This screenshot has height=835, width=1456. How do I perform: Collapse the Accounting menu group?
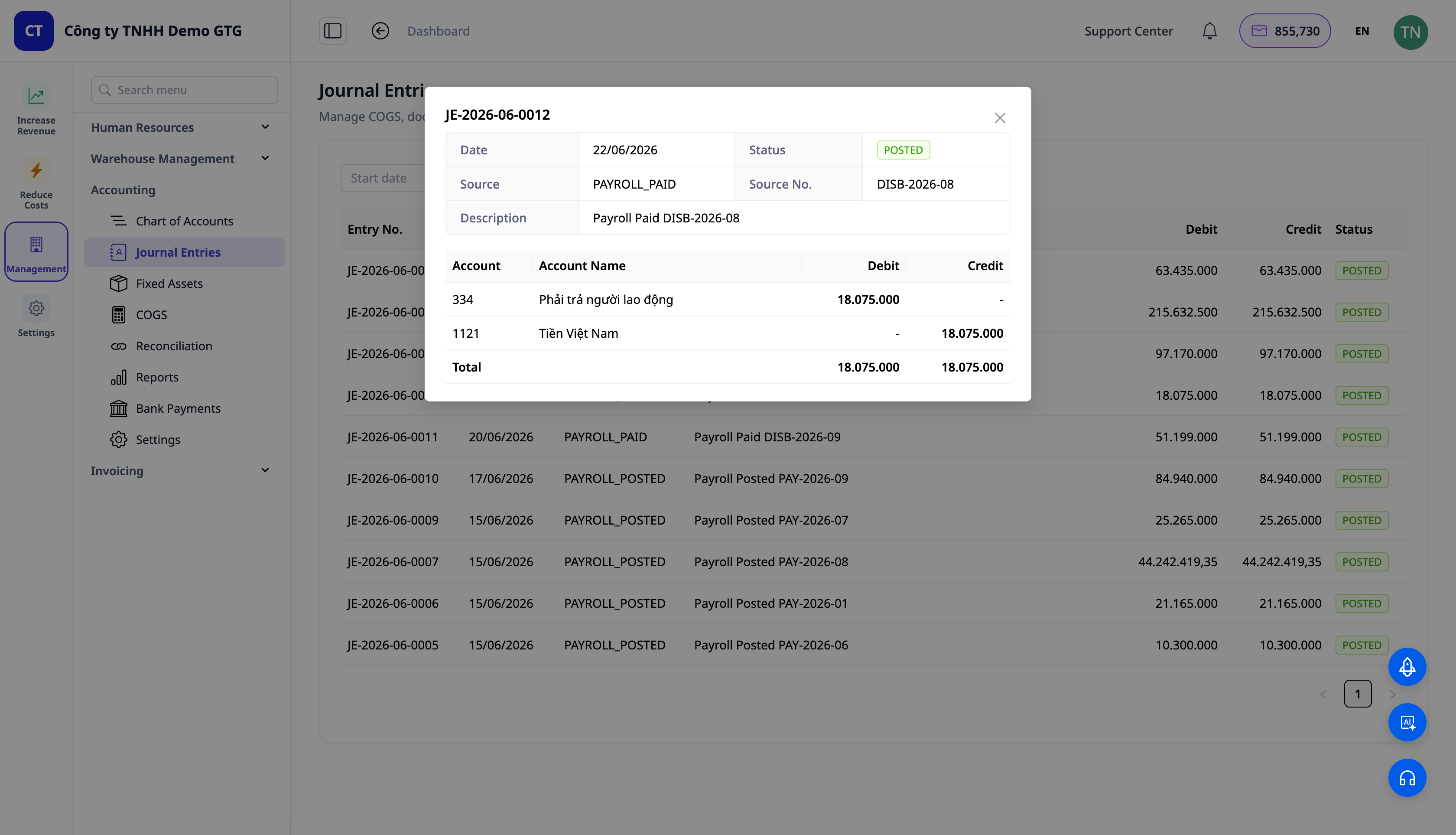[123, 190]
